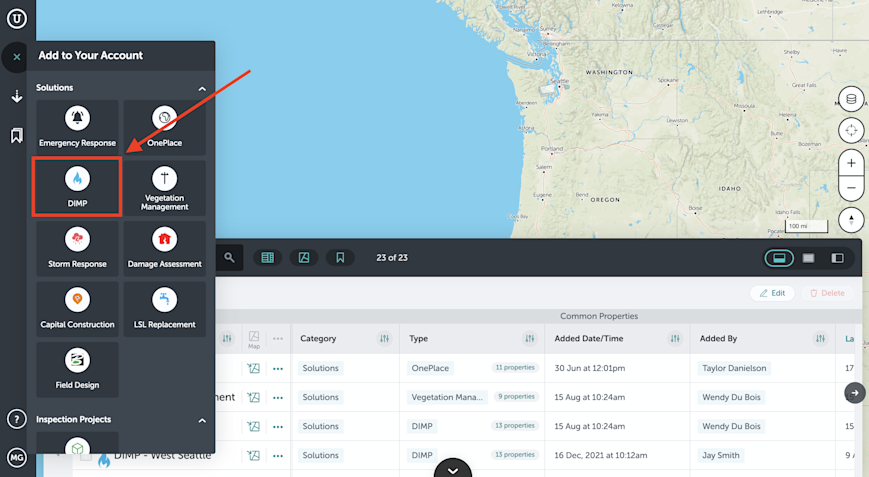Image resolution: width=869 pixels, height=477 pixels.
Task: Add Storm Response to account
Action: click(77, 248)
